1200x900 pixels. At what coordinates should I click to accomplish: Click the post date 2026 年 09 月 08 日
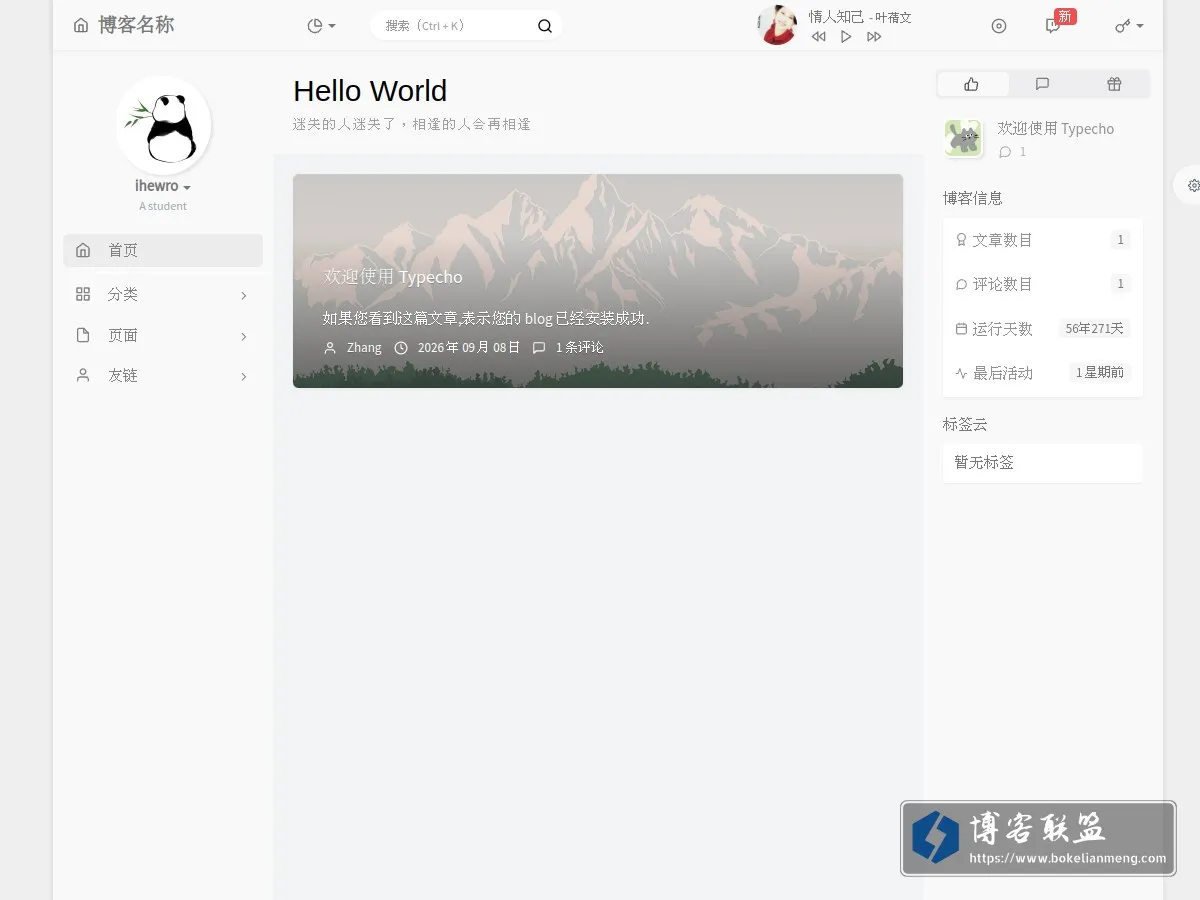469,348
